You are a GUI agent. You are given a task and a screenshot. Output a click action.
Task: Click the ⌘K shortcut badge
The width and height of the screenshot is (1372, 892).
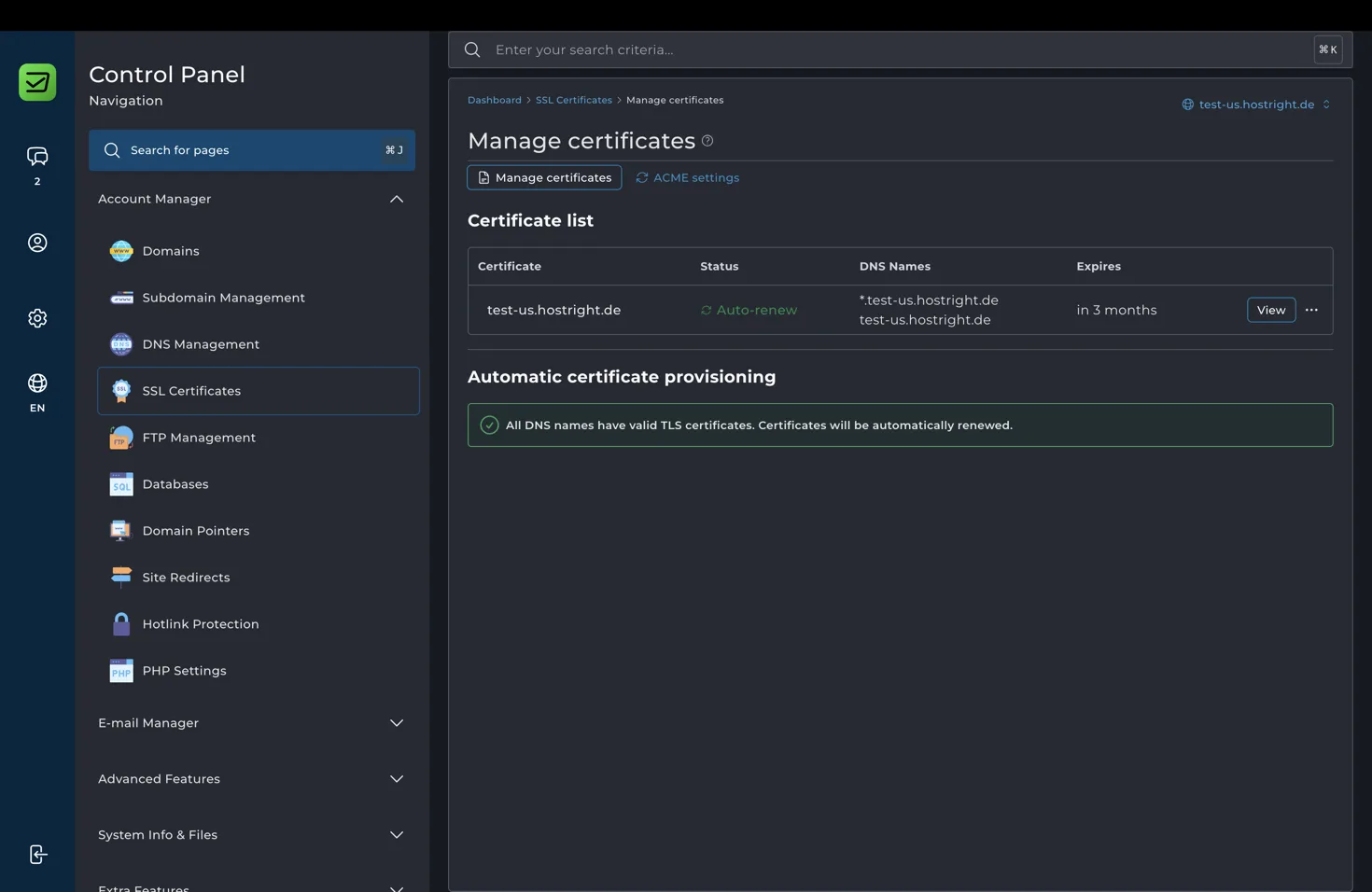(x=1328, y=49)
